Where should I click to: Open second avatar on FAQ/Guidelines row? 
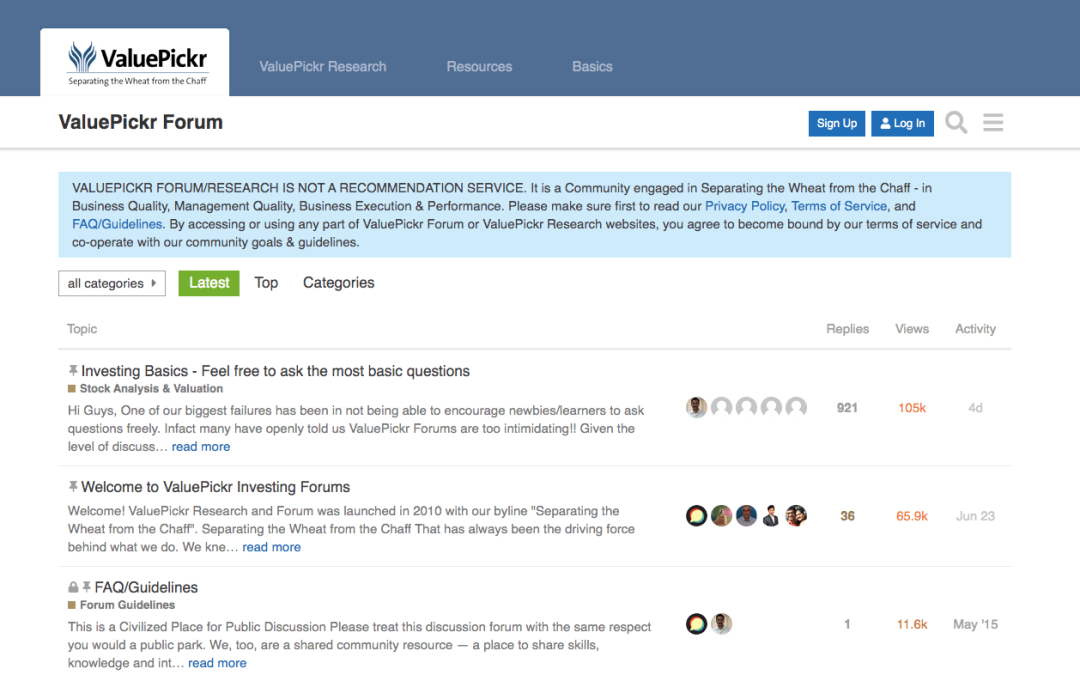(x=721, y=623)
